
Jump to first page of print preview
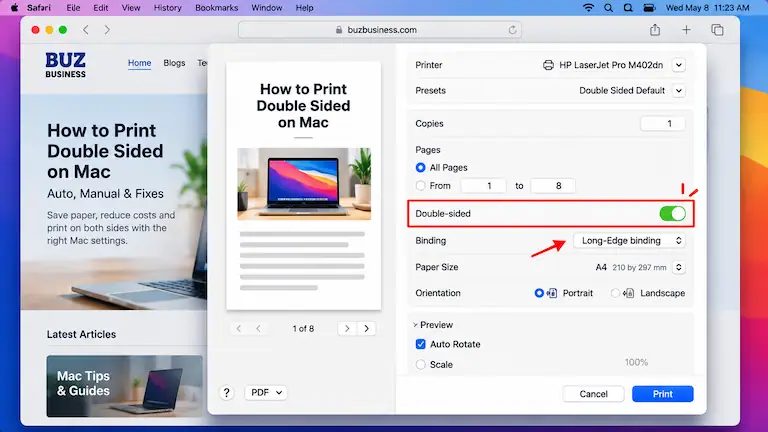pyautogui.click(x=239, y=329)
